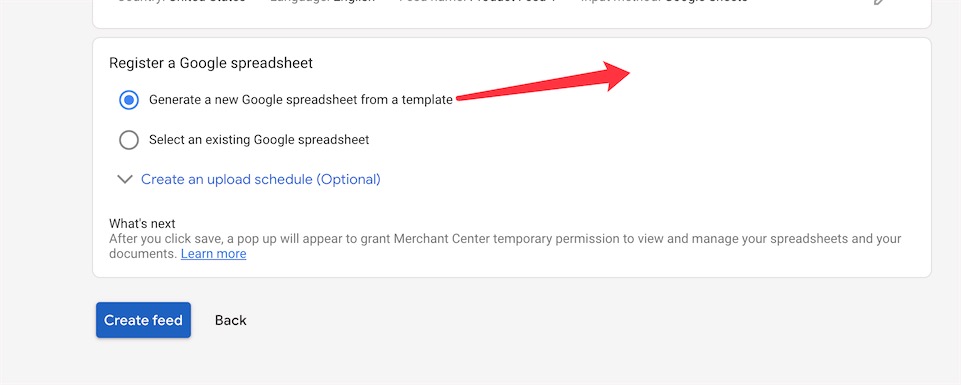This screenshot has width=961, height=385.
Task: Go Back to previous step
Action: [230, 320]
